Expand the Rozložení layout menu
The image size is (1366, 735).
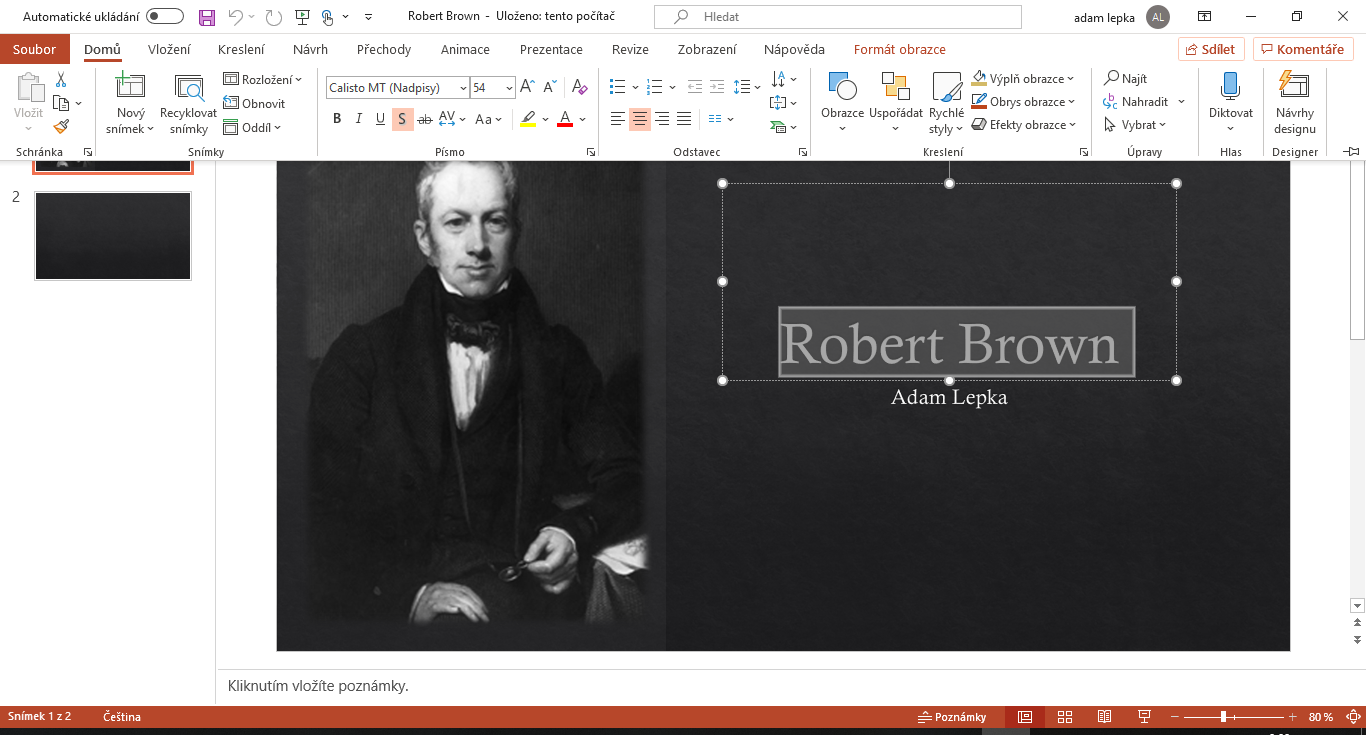point(262,79)
